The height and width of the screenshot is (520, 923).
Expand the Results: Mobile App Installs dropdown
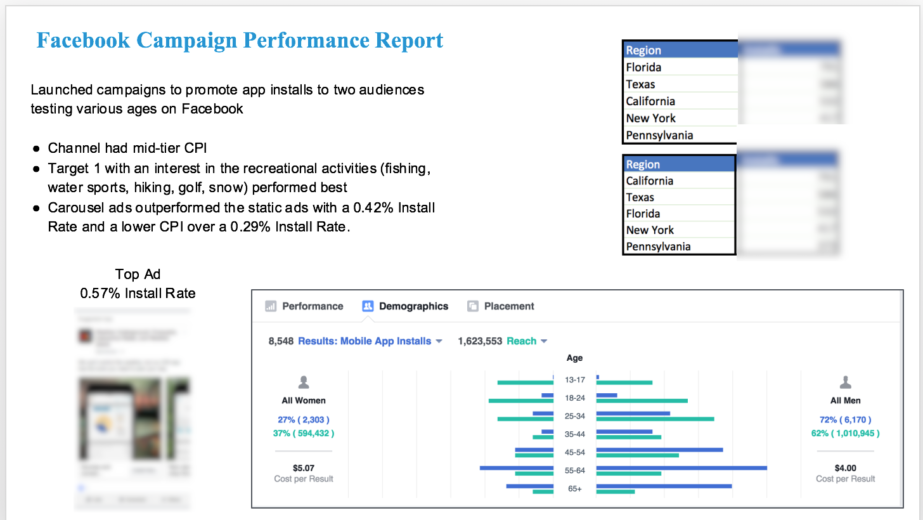370,341
